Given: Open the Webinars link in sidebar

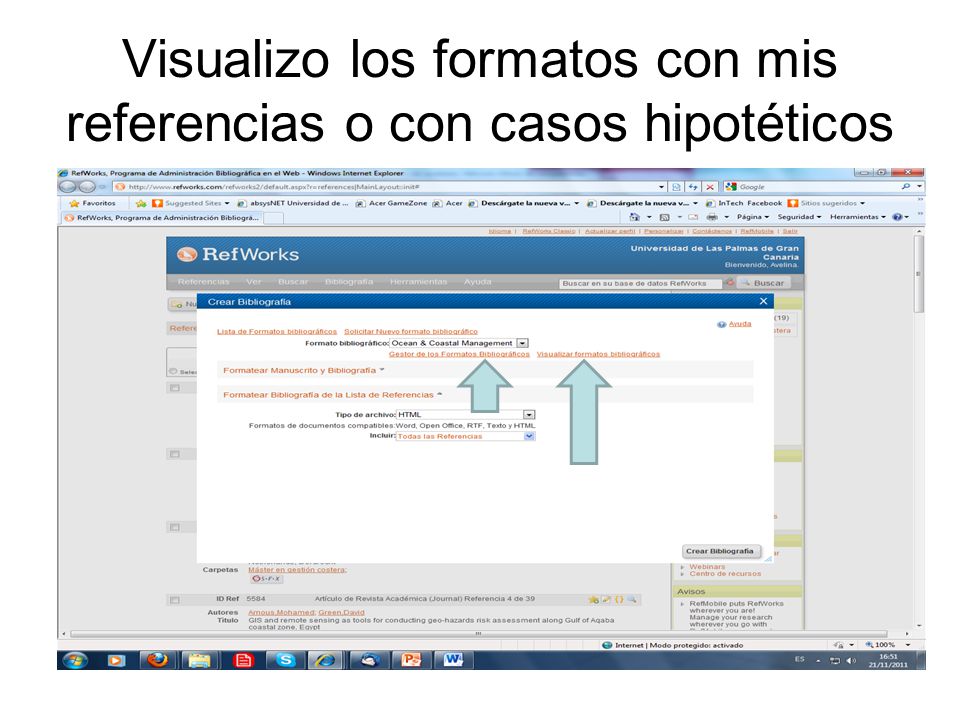Looking at the screenshot, I should pos(707,567).
